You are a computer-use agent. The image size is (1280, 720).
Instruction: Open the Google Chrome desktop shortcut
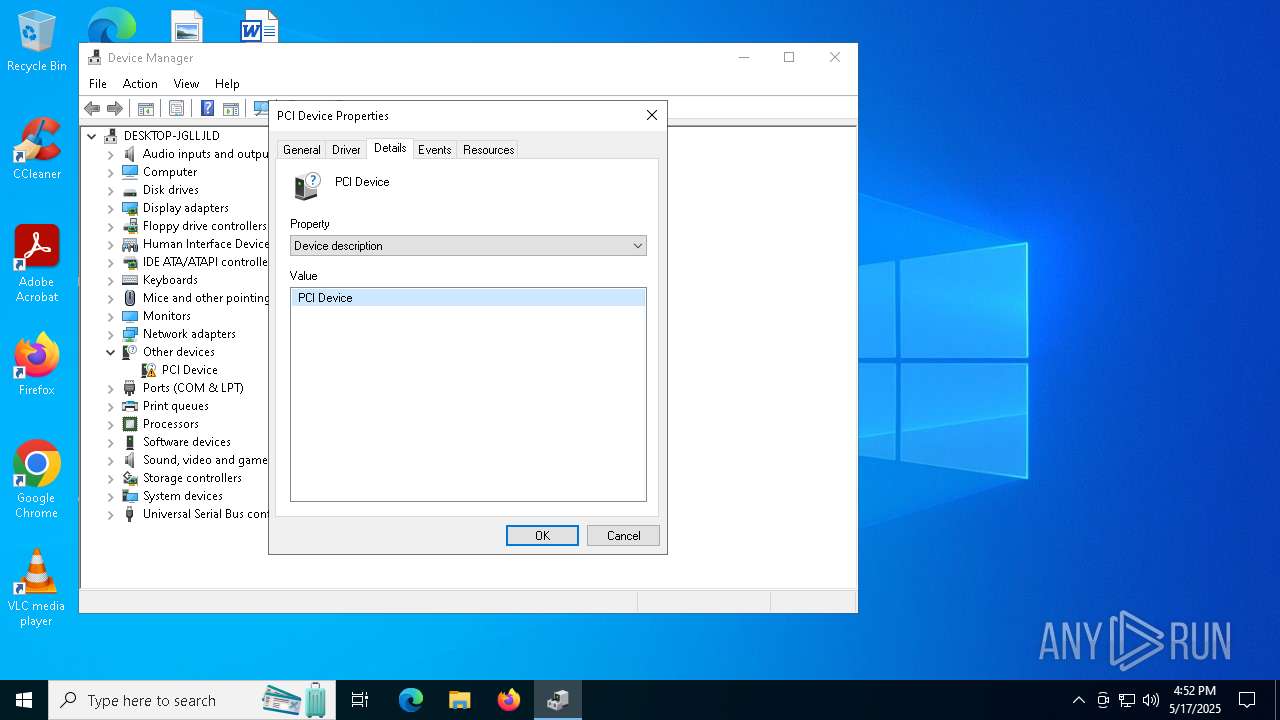tap(37, 479)
